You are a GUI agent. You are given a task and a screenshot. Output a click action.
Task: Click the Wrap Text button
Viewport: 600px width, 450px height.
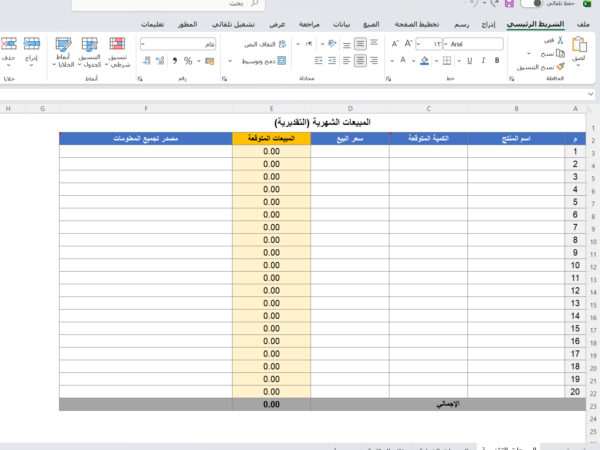(265, 44)
